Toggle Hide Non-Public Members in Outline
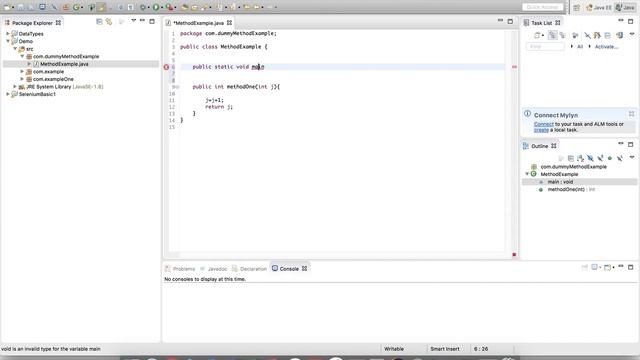Image resolution: width=640 pixels, height=360 pixels. tap(610, 158)
